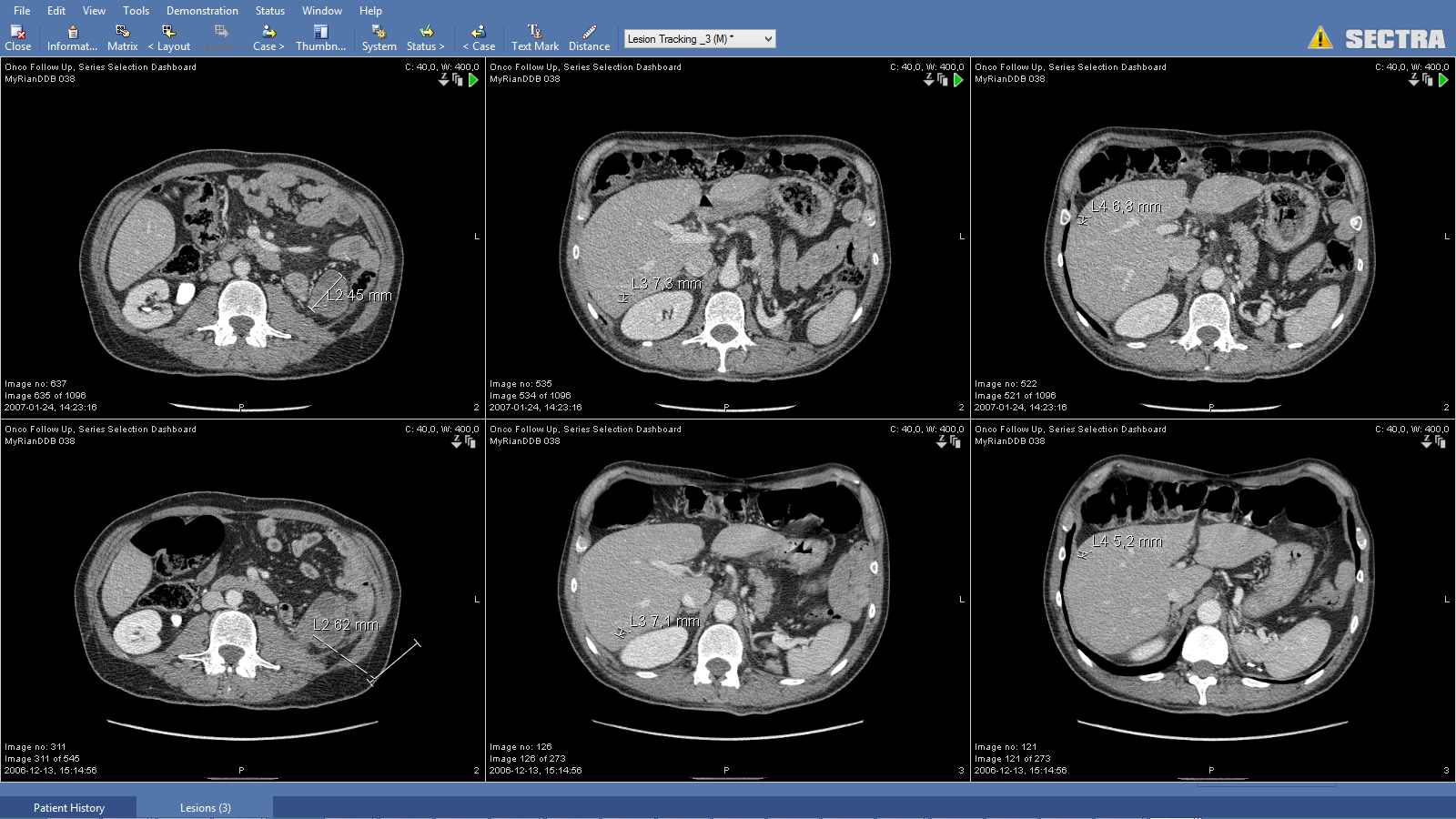Image resolution: width=1456 pixels, height=819 pixels.
Task: Open the Demonstration menu
Action: tap(202, 10)
